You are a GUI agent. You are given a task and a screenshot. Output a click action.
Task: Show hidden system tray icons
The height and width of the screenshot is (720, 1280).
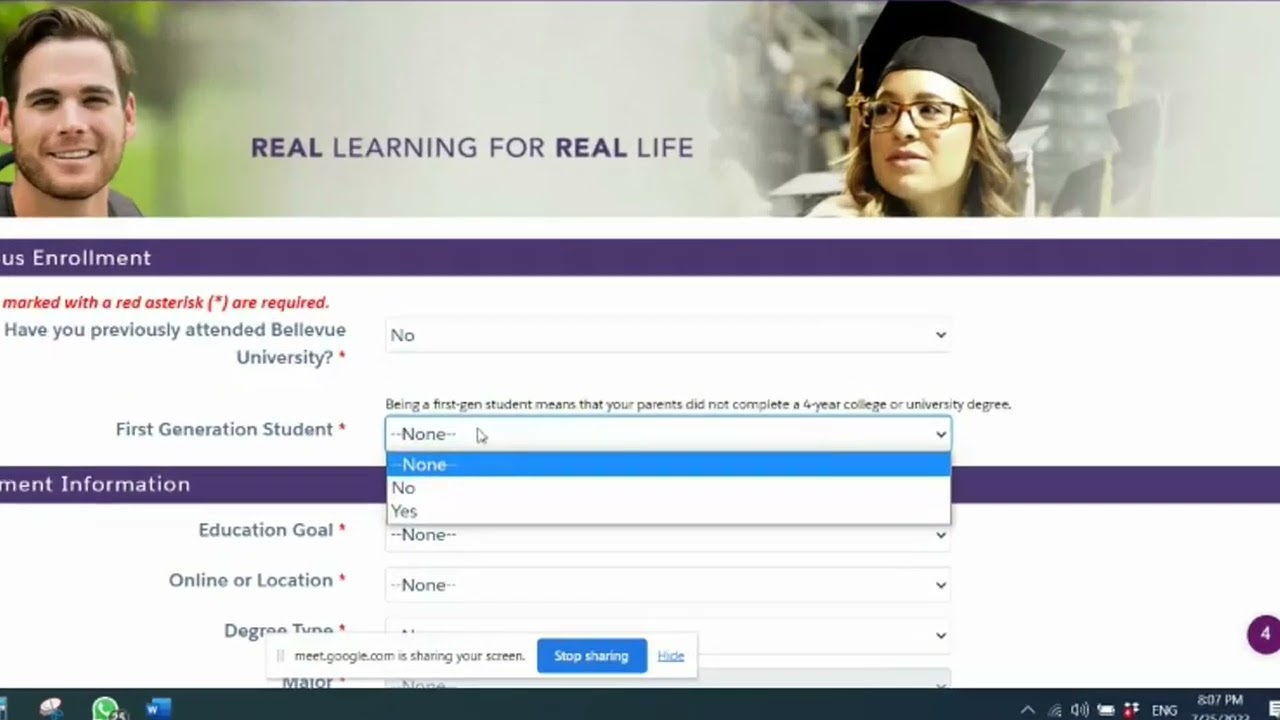pyautogui.click(x=1027, y=710)
